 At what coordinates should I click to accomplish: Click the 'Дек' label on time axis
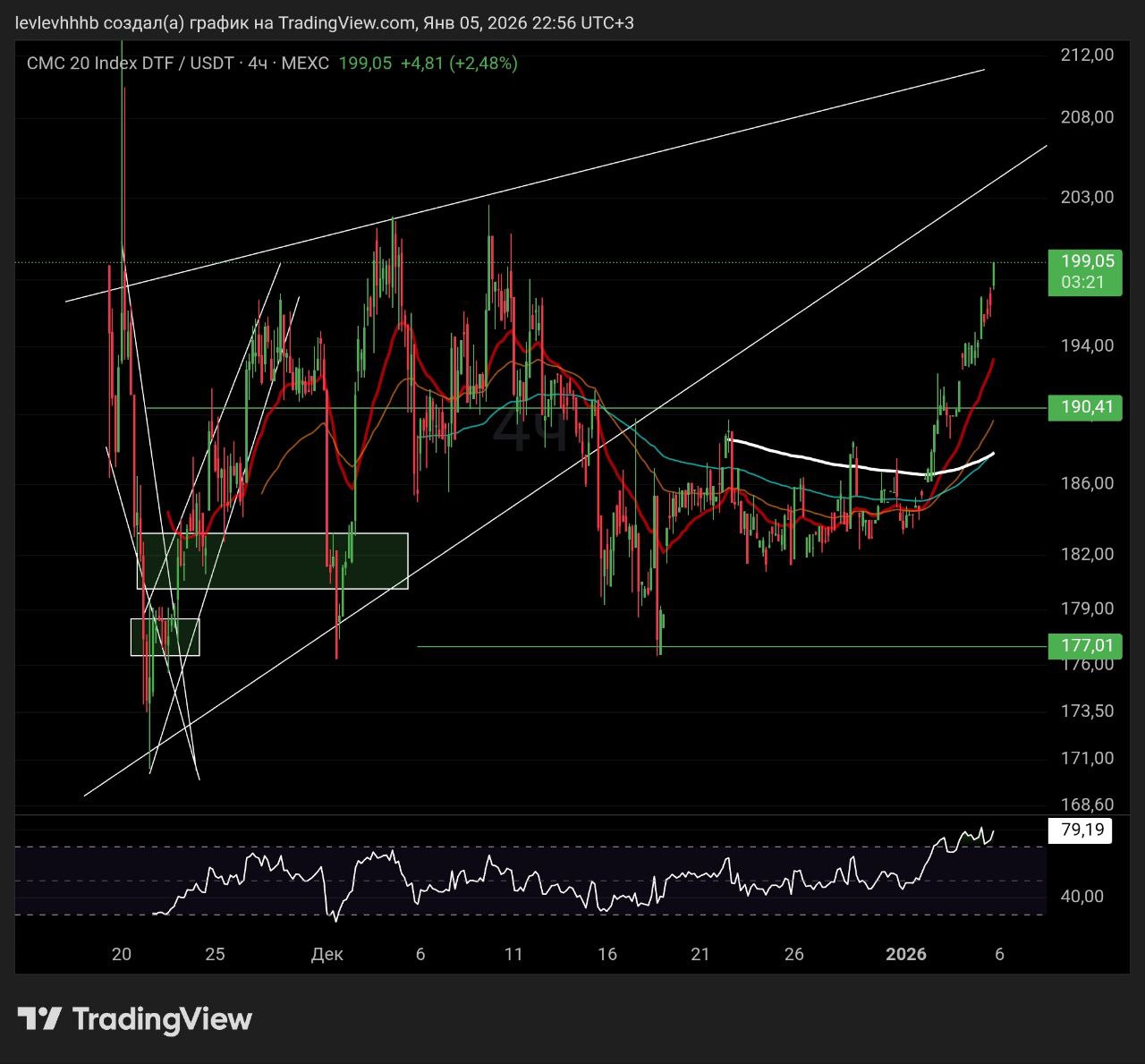[327, 954]
